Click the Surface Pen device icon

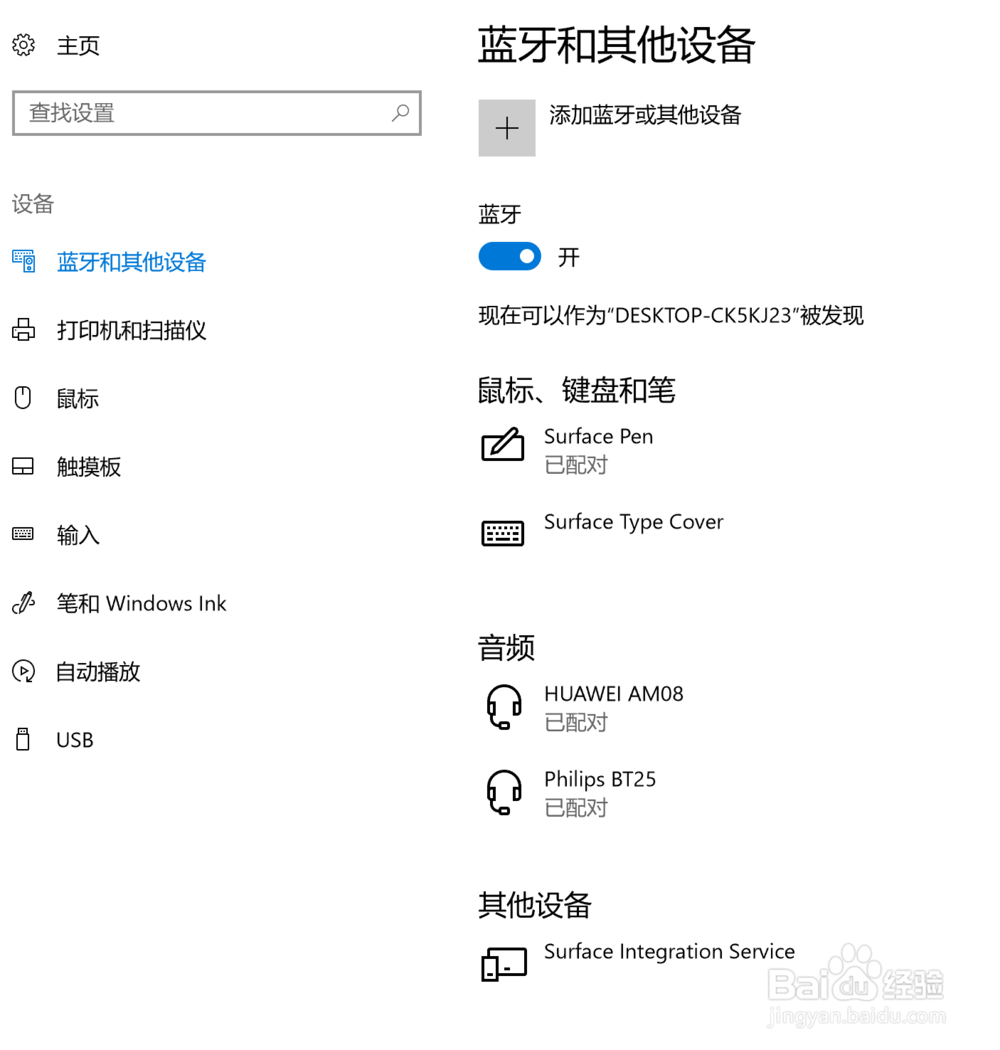point(503,444)
